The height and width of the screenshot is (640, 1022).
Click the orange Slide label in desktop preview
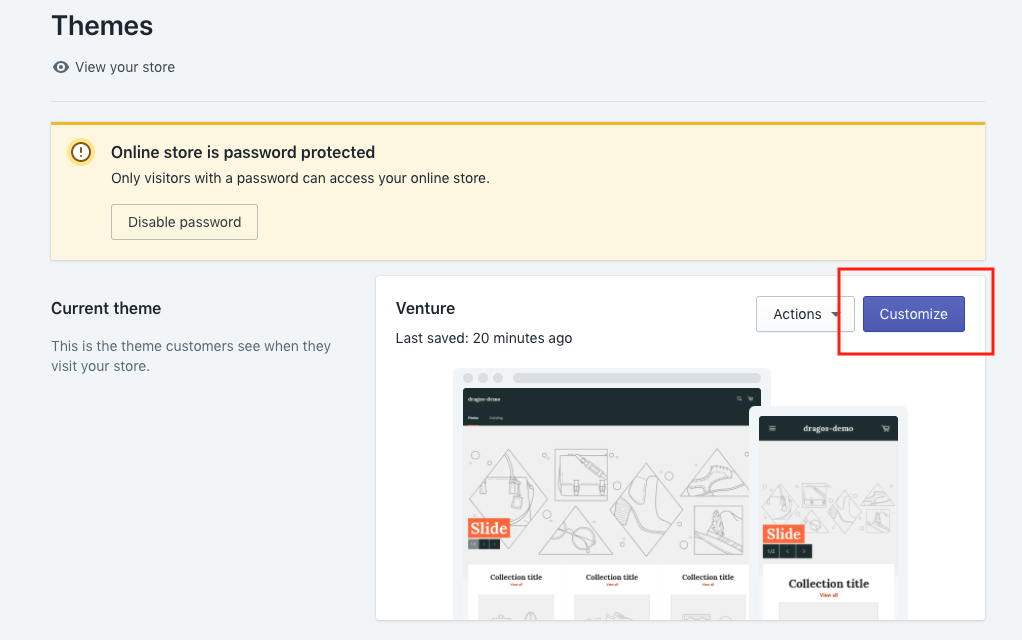point(489,528)
